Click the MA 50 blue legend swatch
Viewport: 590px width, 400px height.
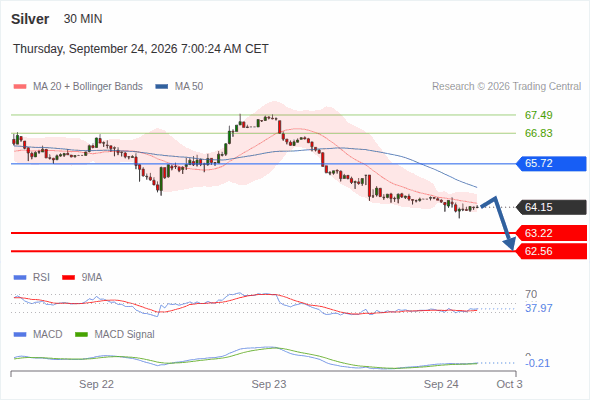coord(162,87)
